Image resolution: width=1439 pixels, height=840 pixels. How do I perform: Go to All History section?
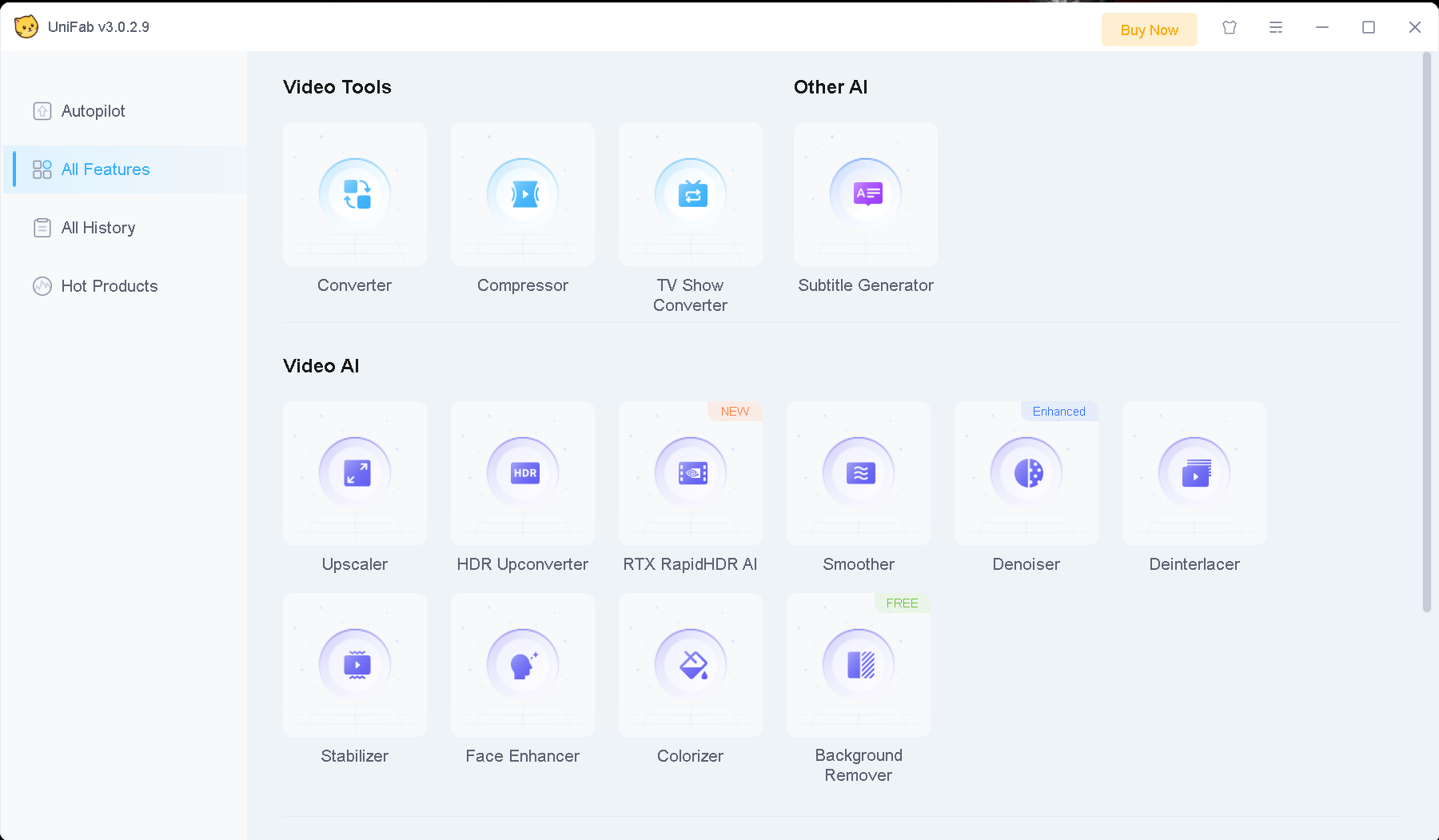[125, 228]
